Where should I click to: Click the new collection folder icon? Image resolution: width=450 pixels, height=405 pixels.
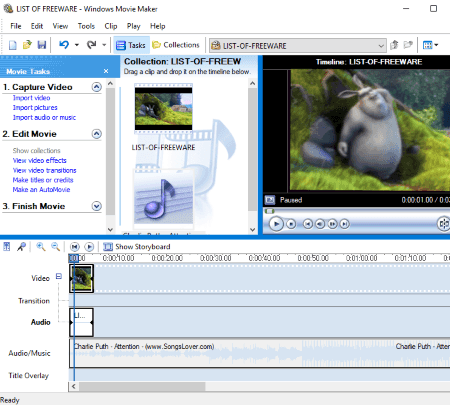click(408, 45)
